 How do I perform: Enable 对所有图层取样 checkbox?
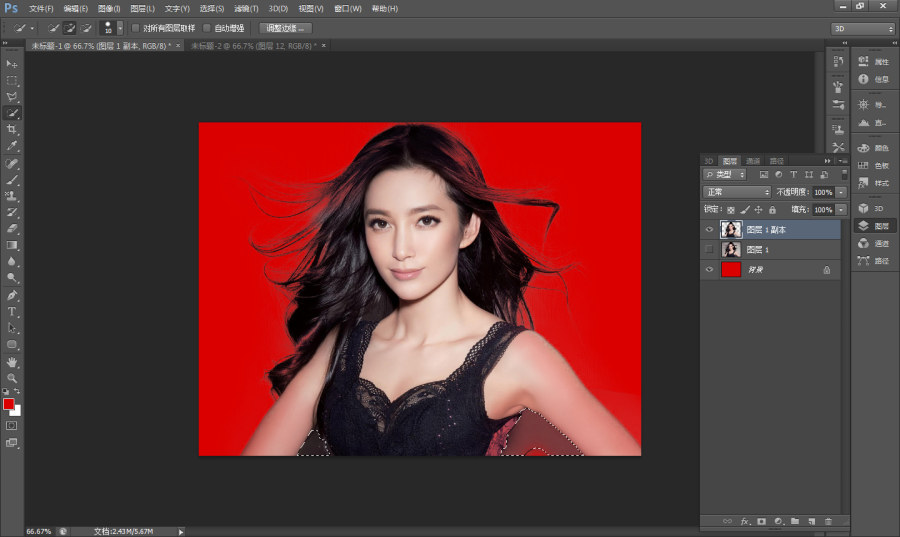coord(135,28)
